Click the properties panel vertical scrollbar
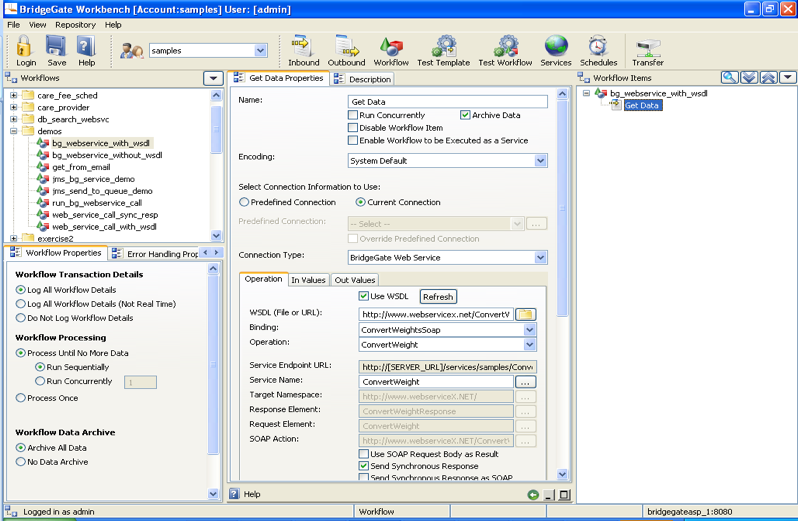Screen dimensions: 798x521 [562, 207]
